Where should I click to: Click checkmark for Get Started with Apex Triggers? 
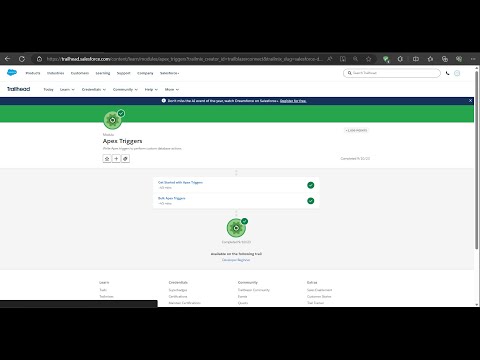(311, 185)
